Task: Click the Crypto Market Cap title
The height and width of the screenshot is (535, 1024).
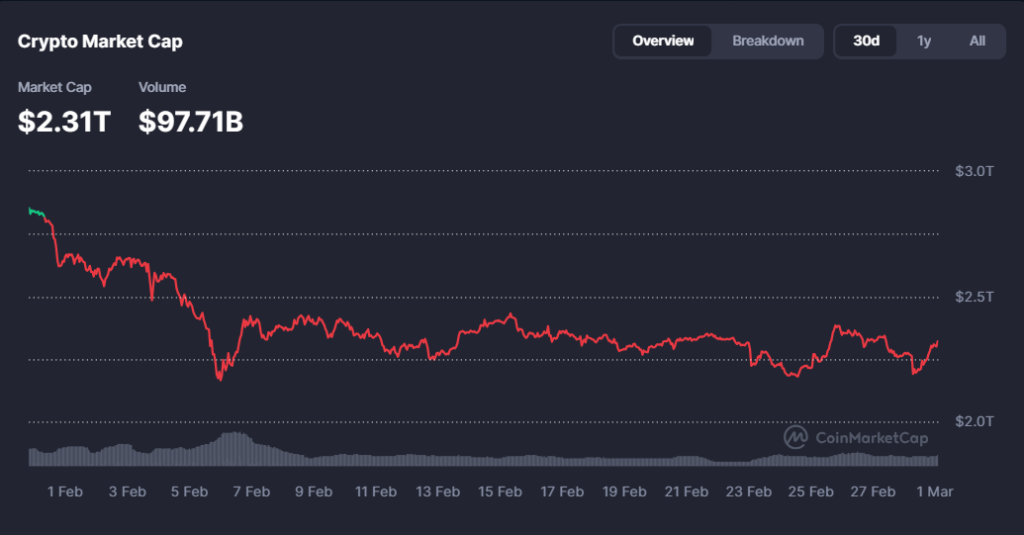Action: pos(100,42)
